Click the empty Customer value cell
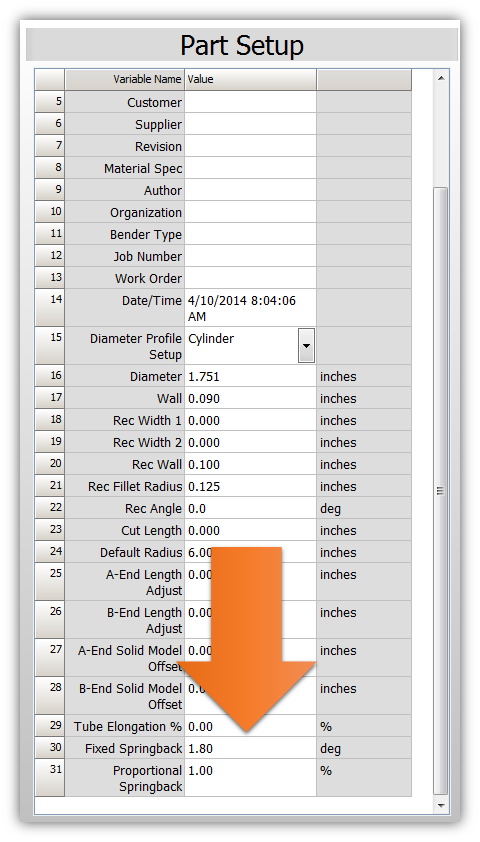Screen dimensions: 480x842 point(250,102)
